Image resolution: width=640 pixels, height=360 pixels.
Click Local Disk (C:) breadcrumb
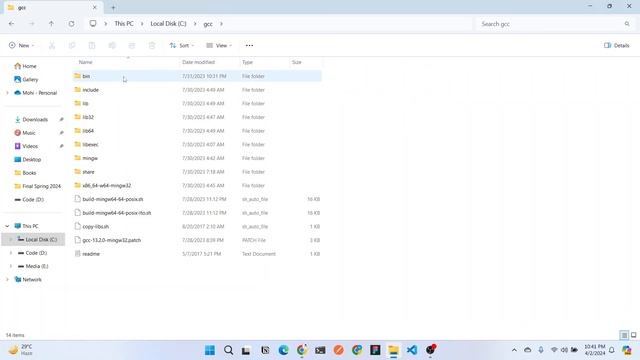click(x=168, y=24)
